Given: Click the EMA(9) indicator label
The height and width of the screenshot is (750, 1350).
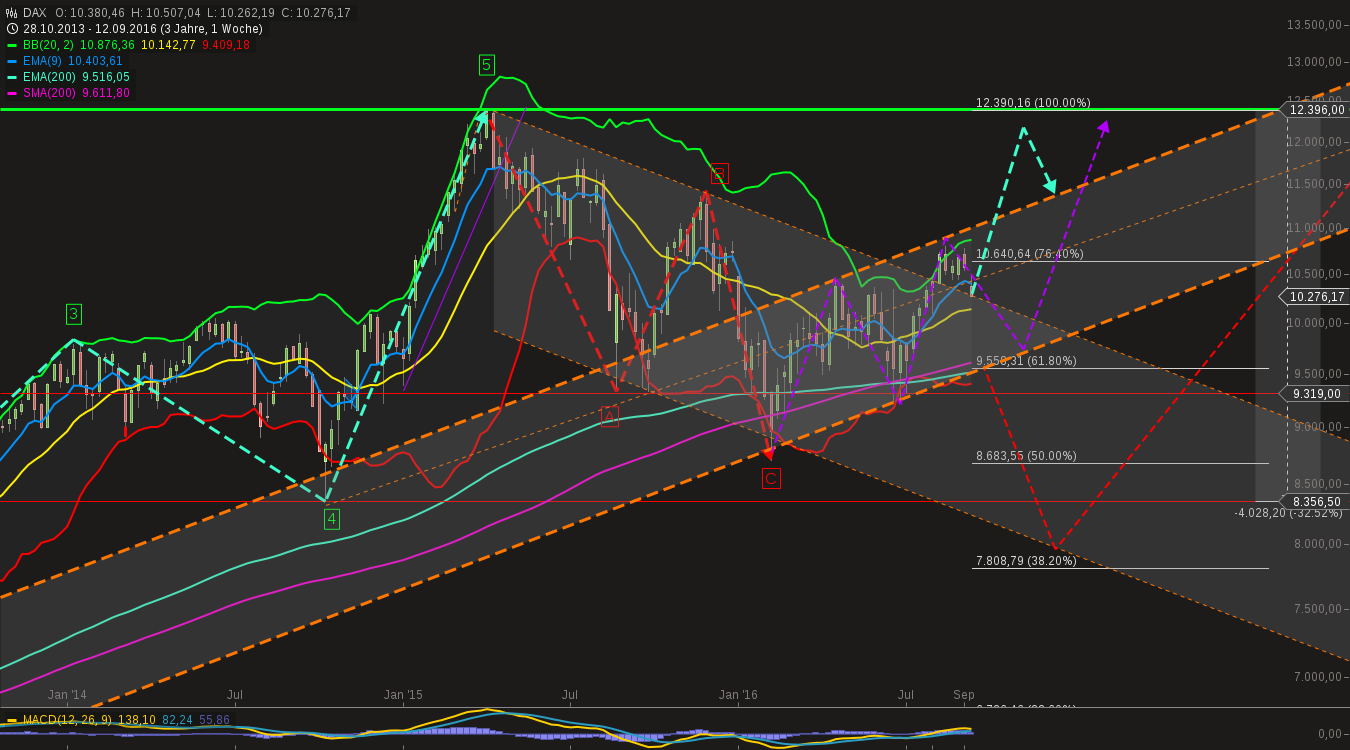Looking at the screenshot, I should (42, 61).
